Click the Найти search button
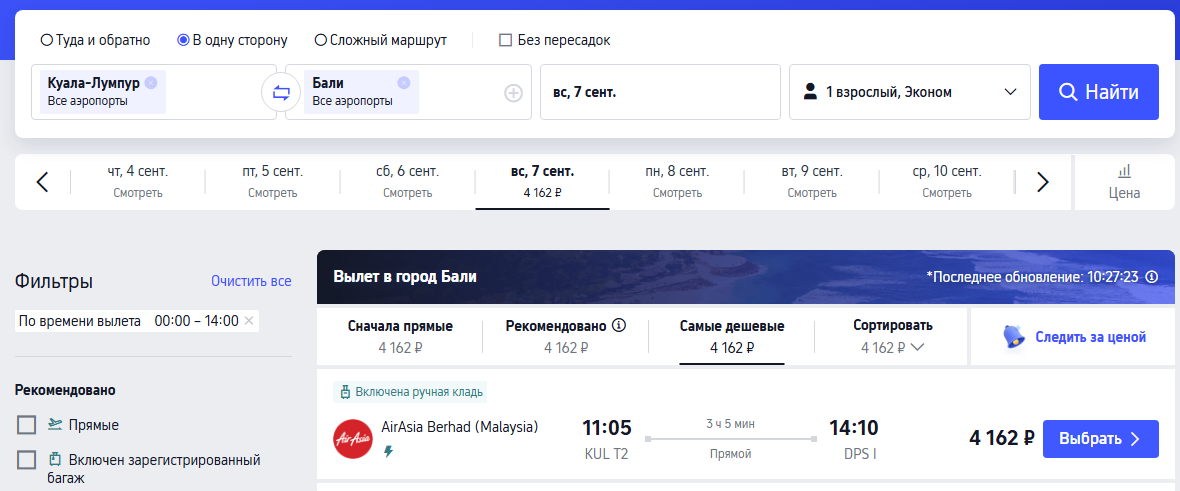1180x491 pixels. pyautogui.click(x=1099, y=92)
